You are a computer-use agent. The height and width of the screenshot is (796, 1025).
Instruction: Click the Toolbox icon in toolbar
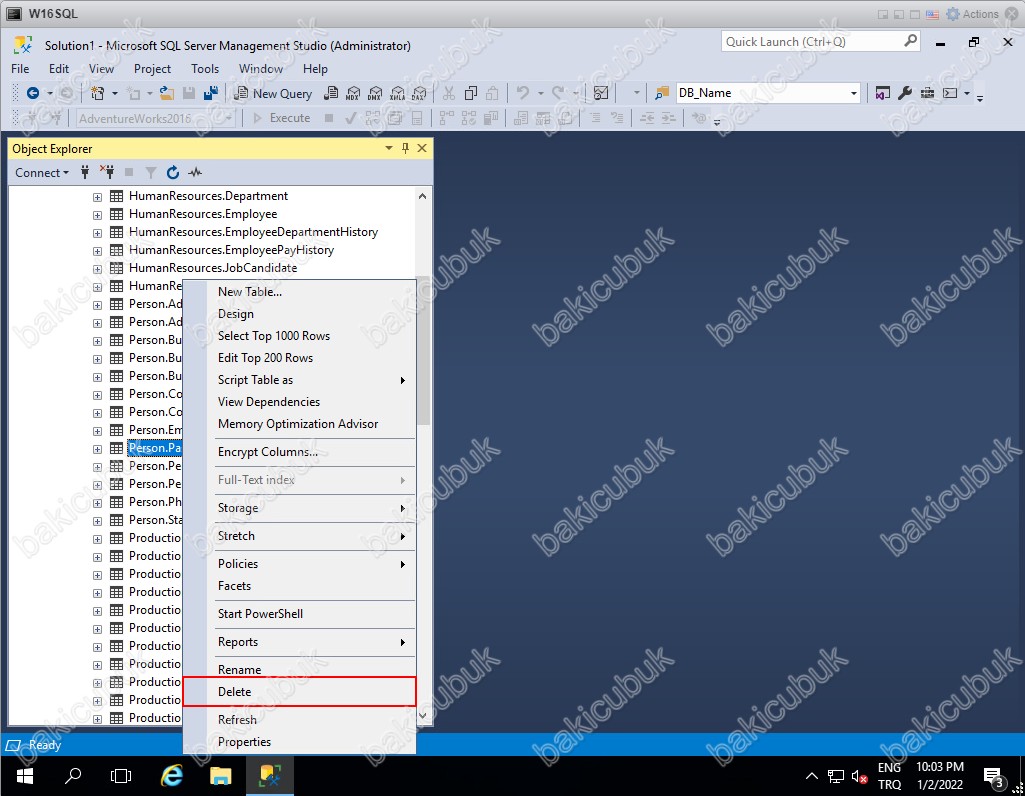tap(927, 93)
